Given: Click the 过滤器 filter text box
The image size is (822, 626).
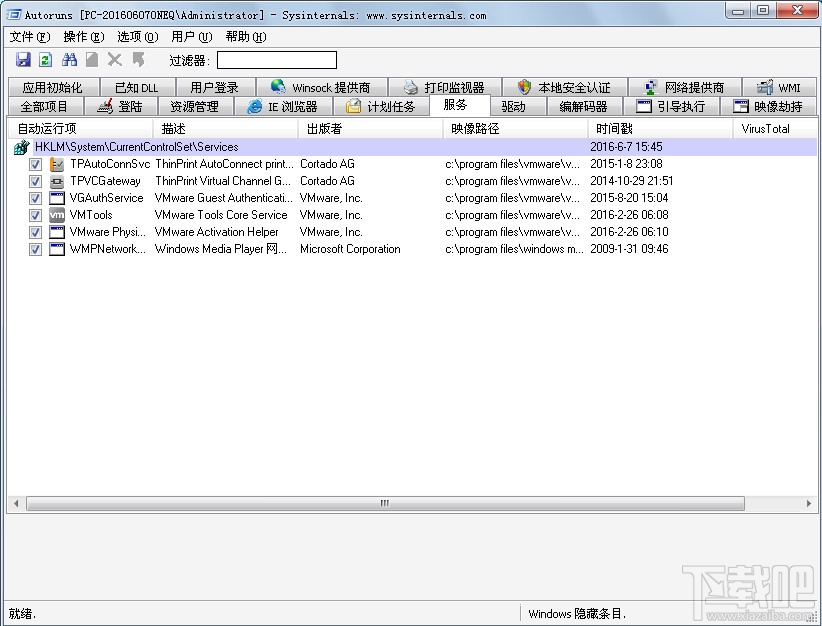Looking at the screenshot, I should pos(277,60).
